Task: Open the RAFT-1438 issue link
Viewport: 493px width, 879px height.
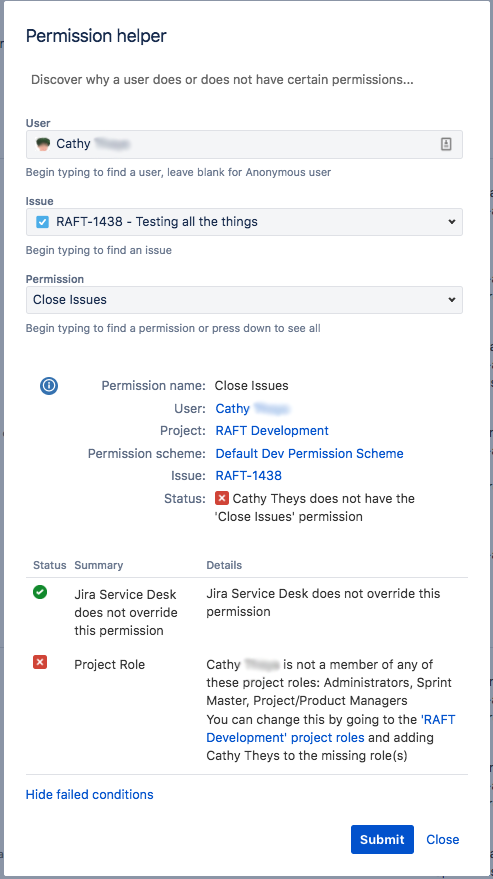Action: click(x=248, y=476)
